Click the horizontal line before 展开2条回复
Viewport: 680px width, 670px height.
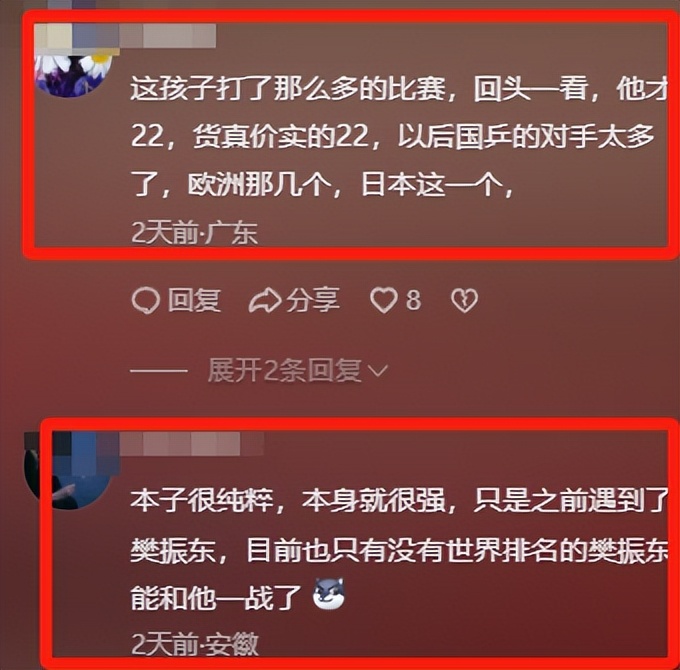[x=159, y=371]
